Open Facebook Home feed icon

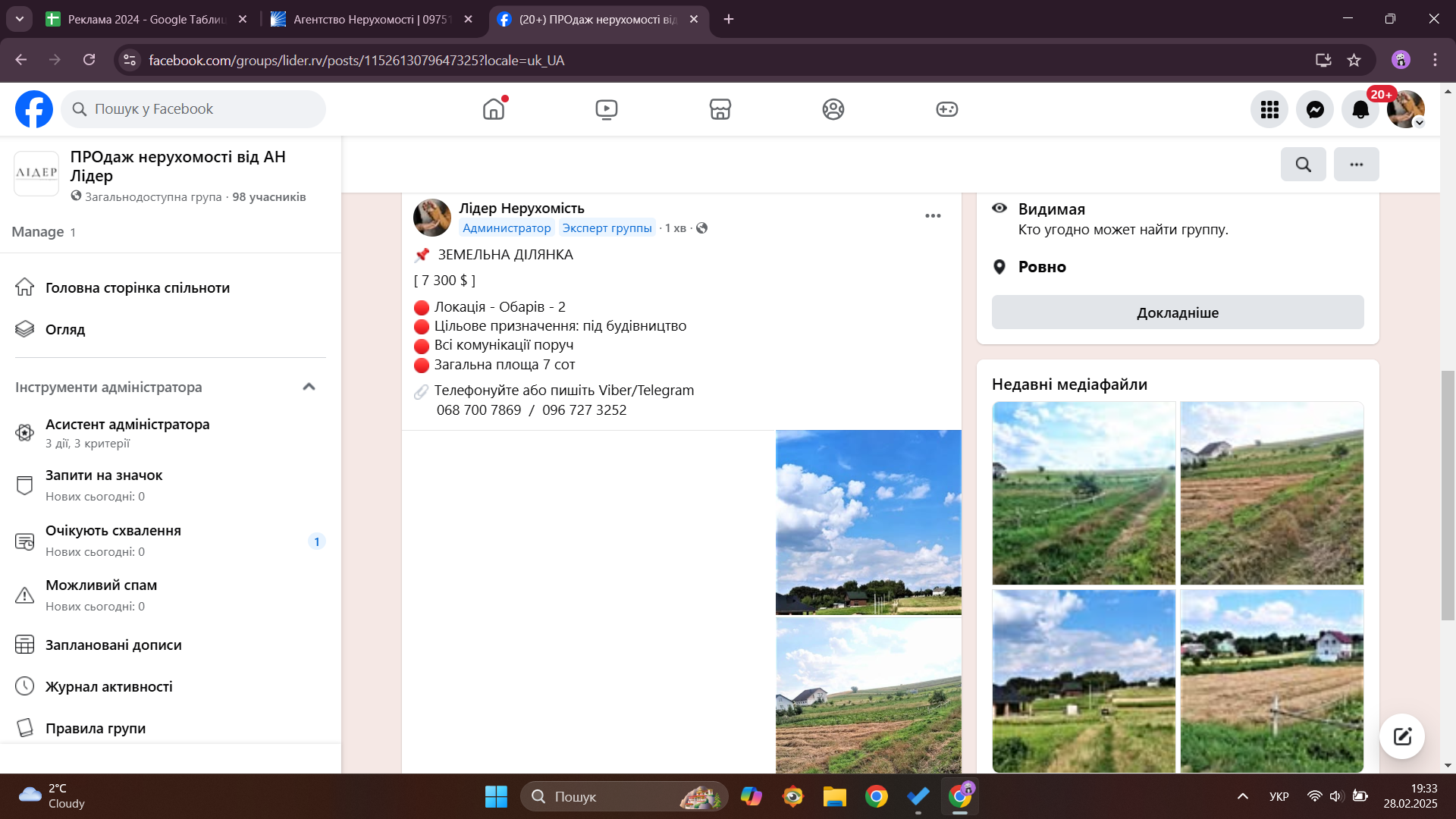tap(493, 109)
